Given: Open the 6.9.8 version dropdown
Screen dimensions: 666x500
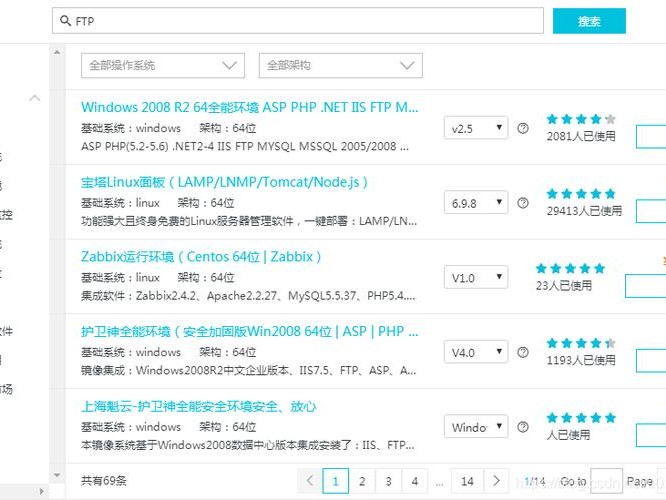Looking at the screenshot, I should pyautogui.click(x=476, y=203).
